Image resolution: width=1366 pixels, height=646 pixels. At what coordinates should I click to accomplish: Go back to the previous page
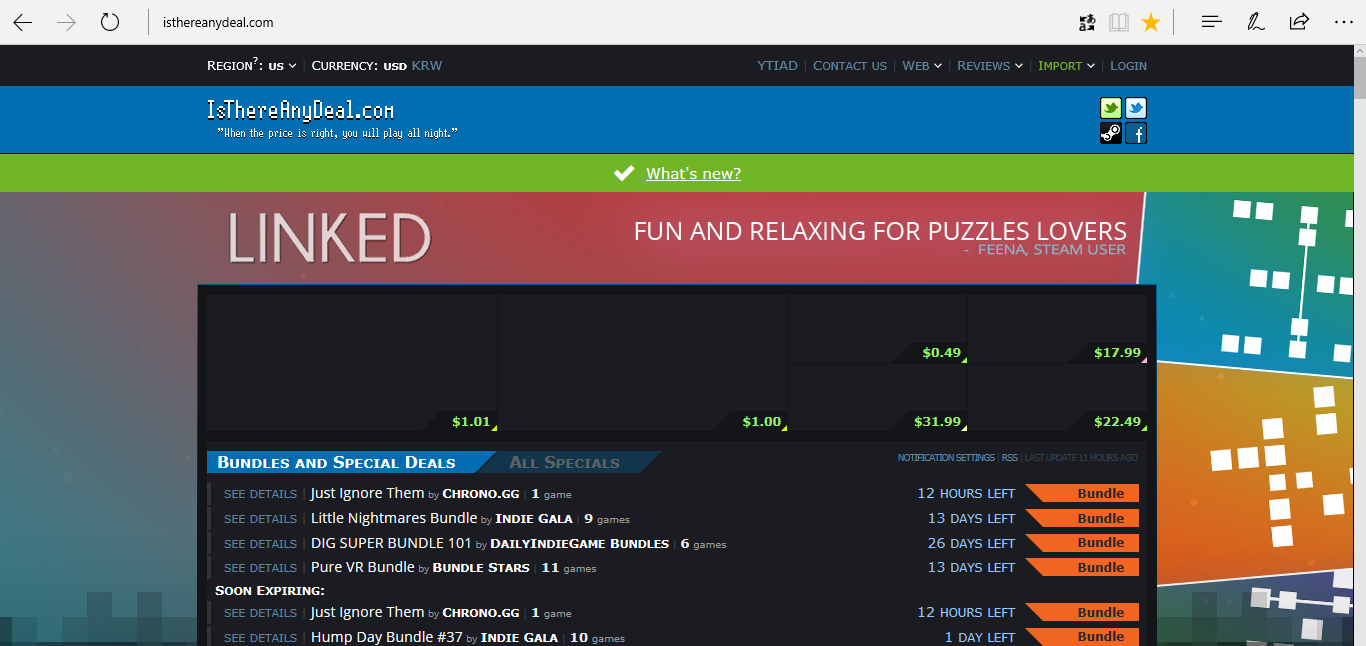pos(22,22)
